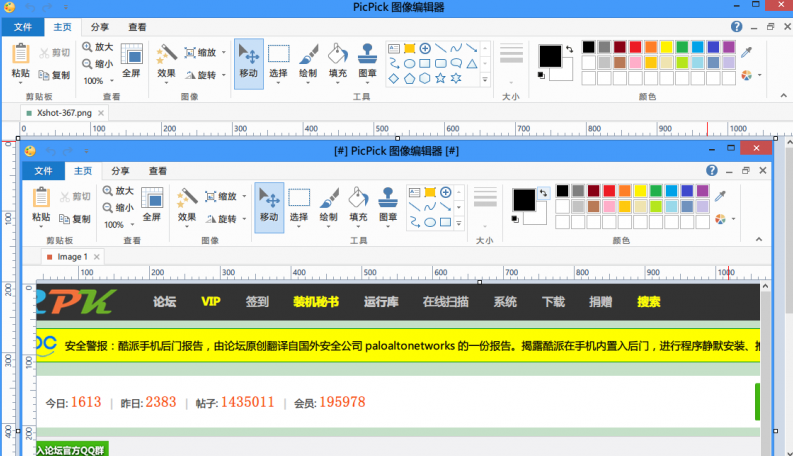This screenshot has height=456, width=793.
Task: Select the Xshot-367.png document tab
Action: (64, 113)
